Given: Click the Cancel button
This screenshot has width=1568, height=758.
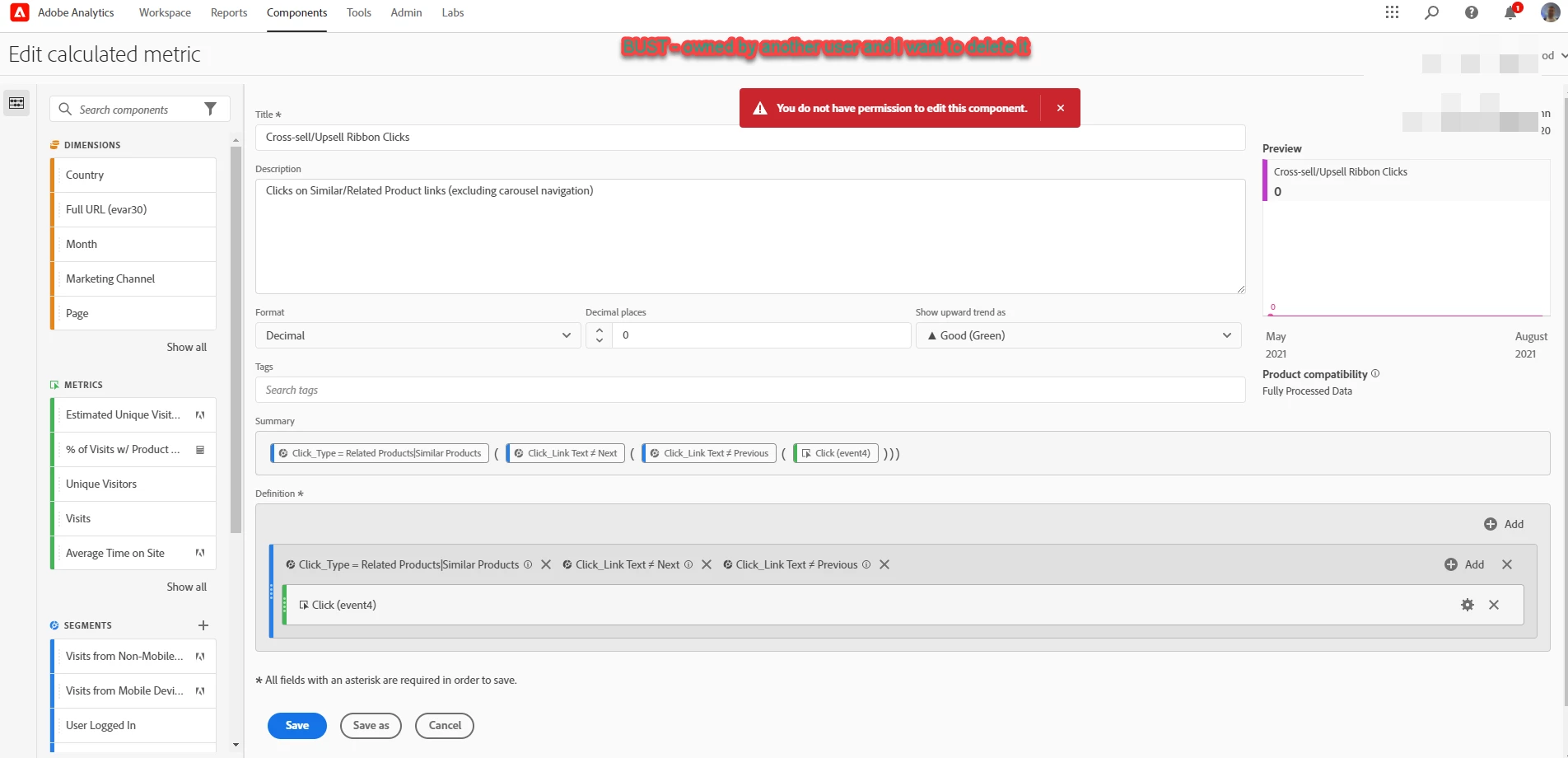Looking at the screenshot, I should [445, 726].
